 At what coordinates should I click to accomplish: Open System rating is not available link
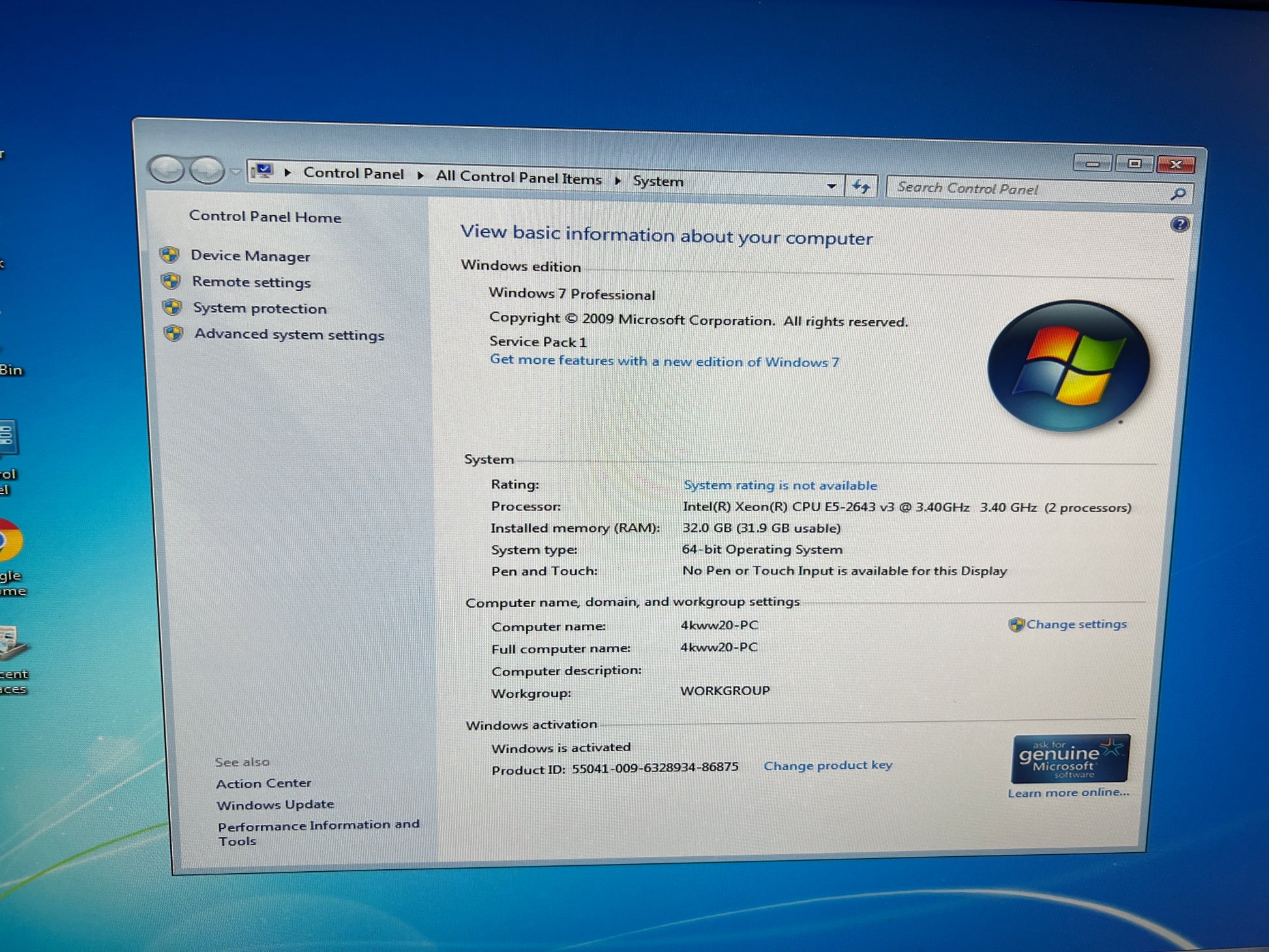[780, 485]
